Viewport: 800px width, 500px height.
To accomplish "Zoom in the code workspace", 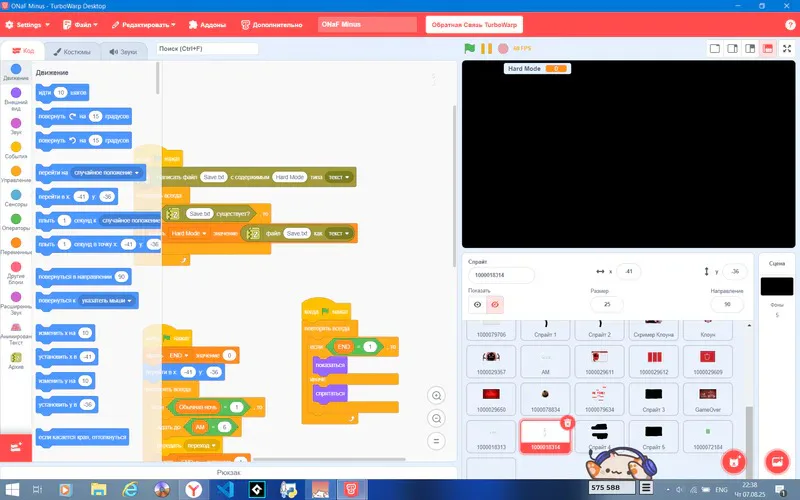I will pyautogui.click(x=436, y=395).
